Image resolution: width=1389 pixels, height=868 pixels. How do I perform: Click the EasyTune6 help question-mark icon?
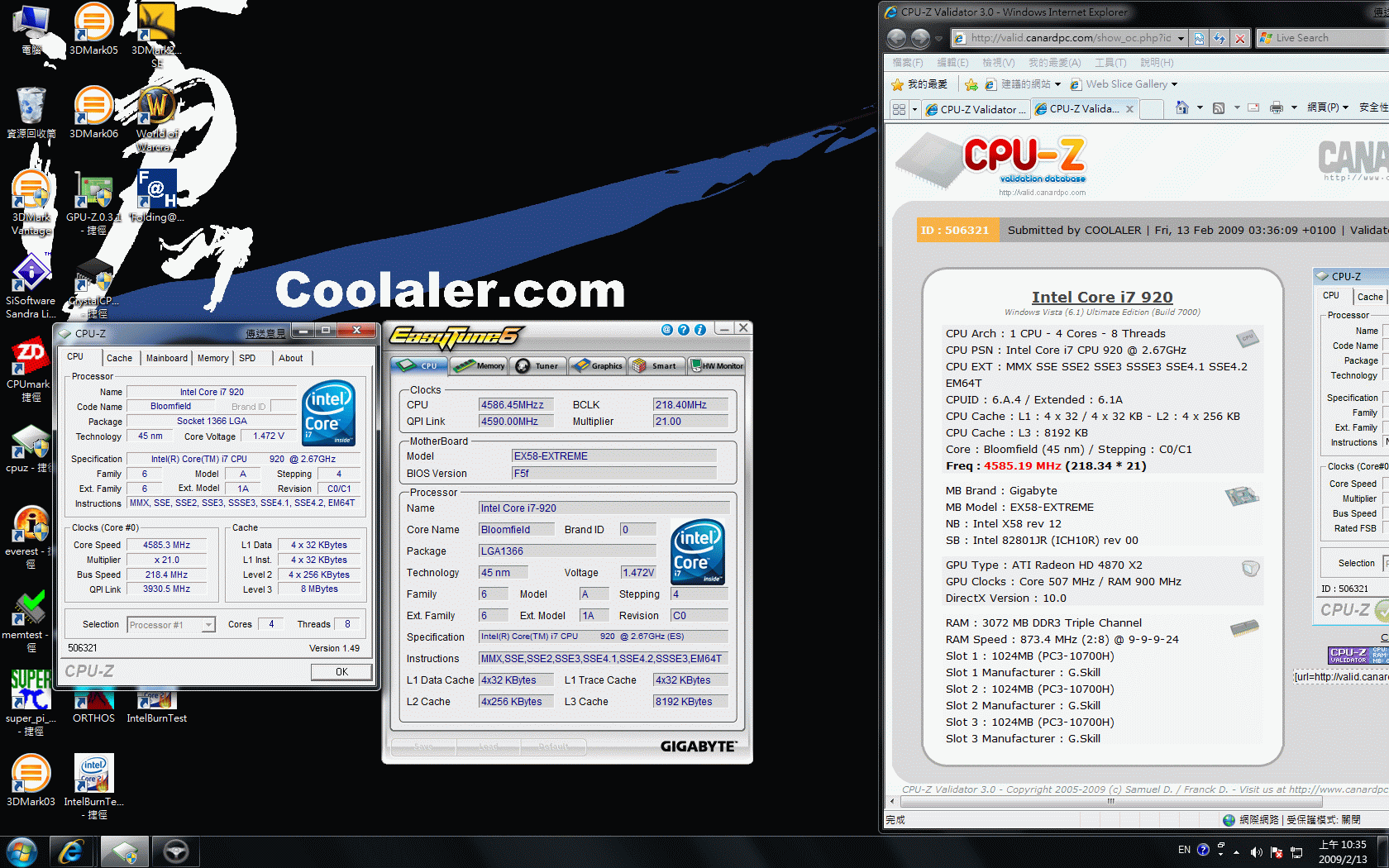[x=683, y=330]
